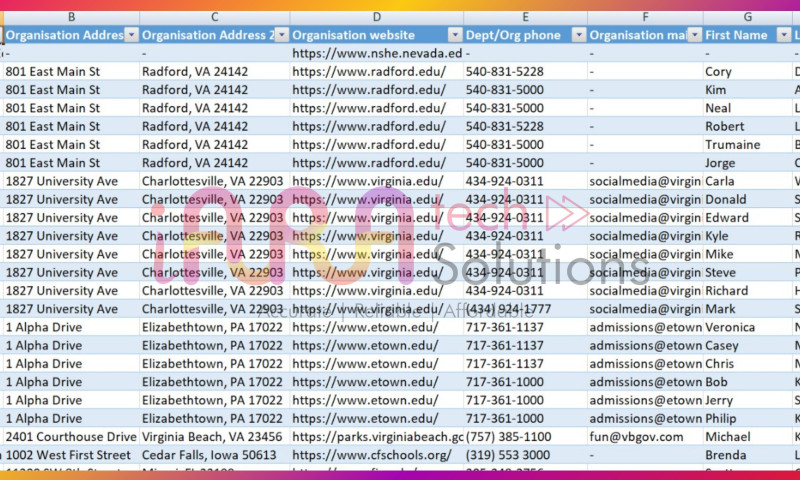Select column D header
This screenshot has width=800, height=480.
(x=376, y=17)
